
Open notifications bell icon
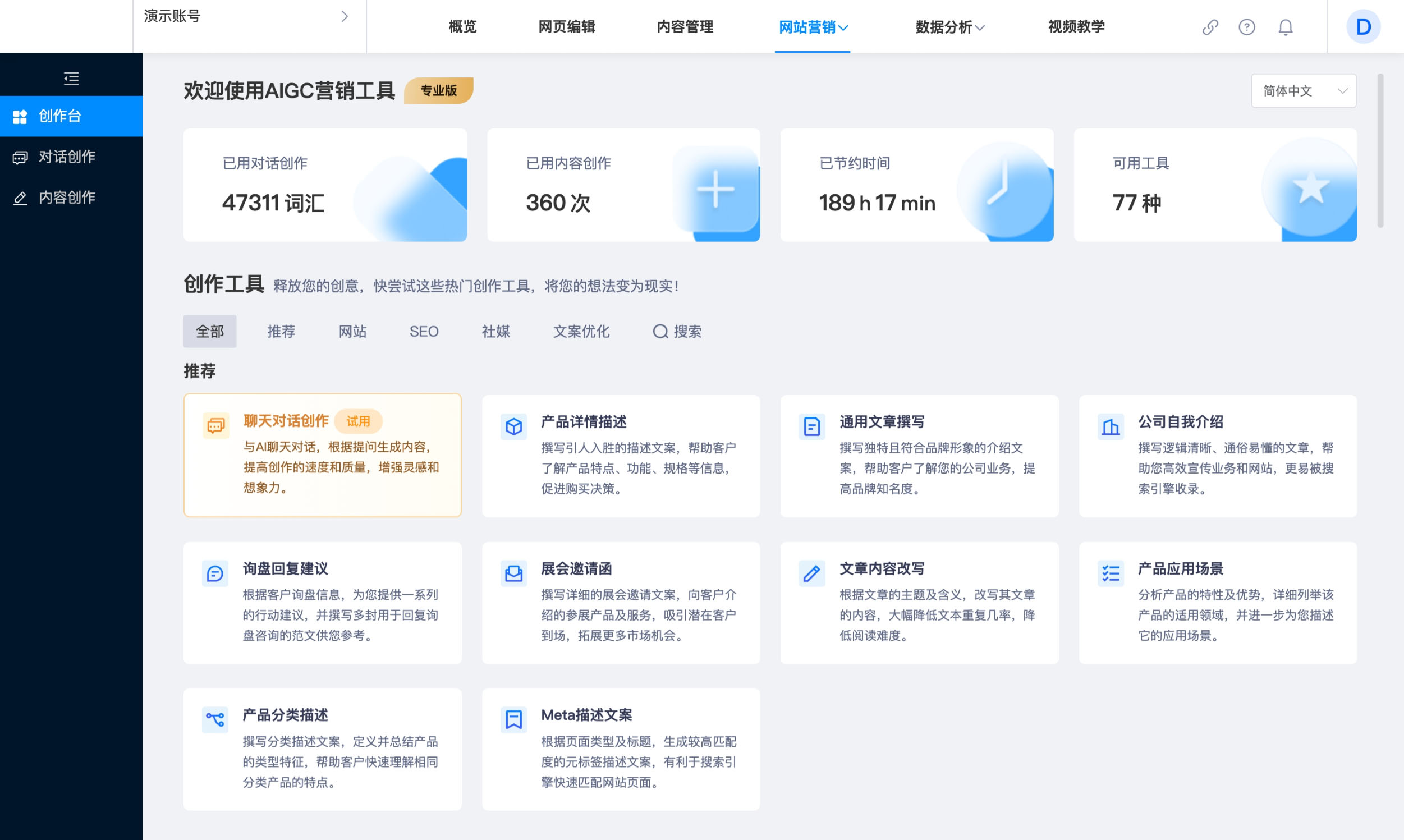[1285, 27]
